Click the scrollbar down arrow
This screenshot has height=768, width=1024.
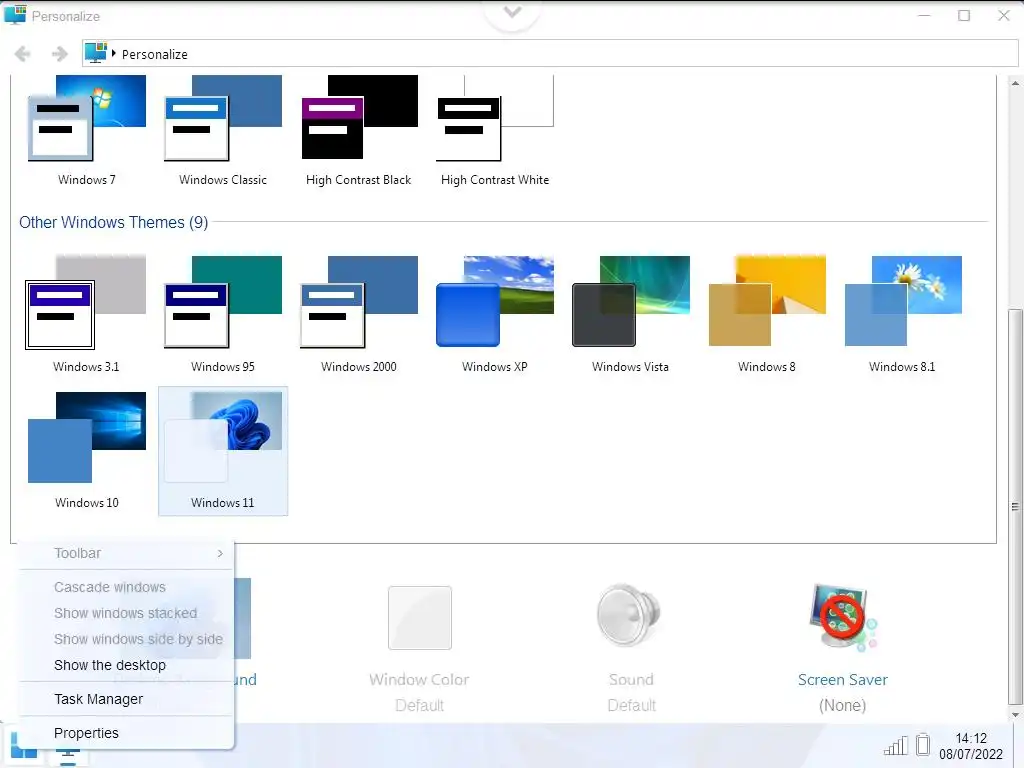(1015, 715)
